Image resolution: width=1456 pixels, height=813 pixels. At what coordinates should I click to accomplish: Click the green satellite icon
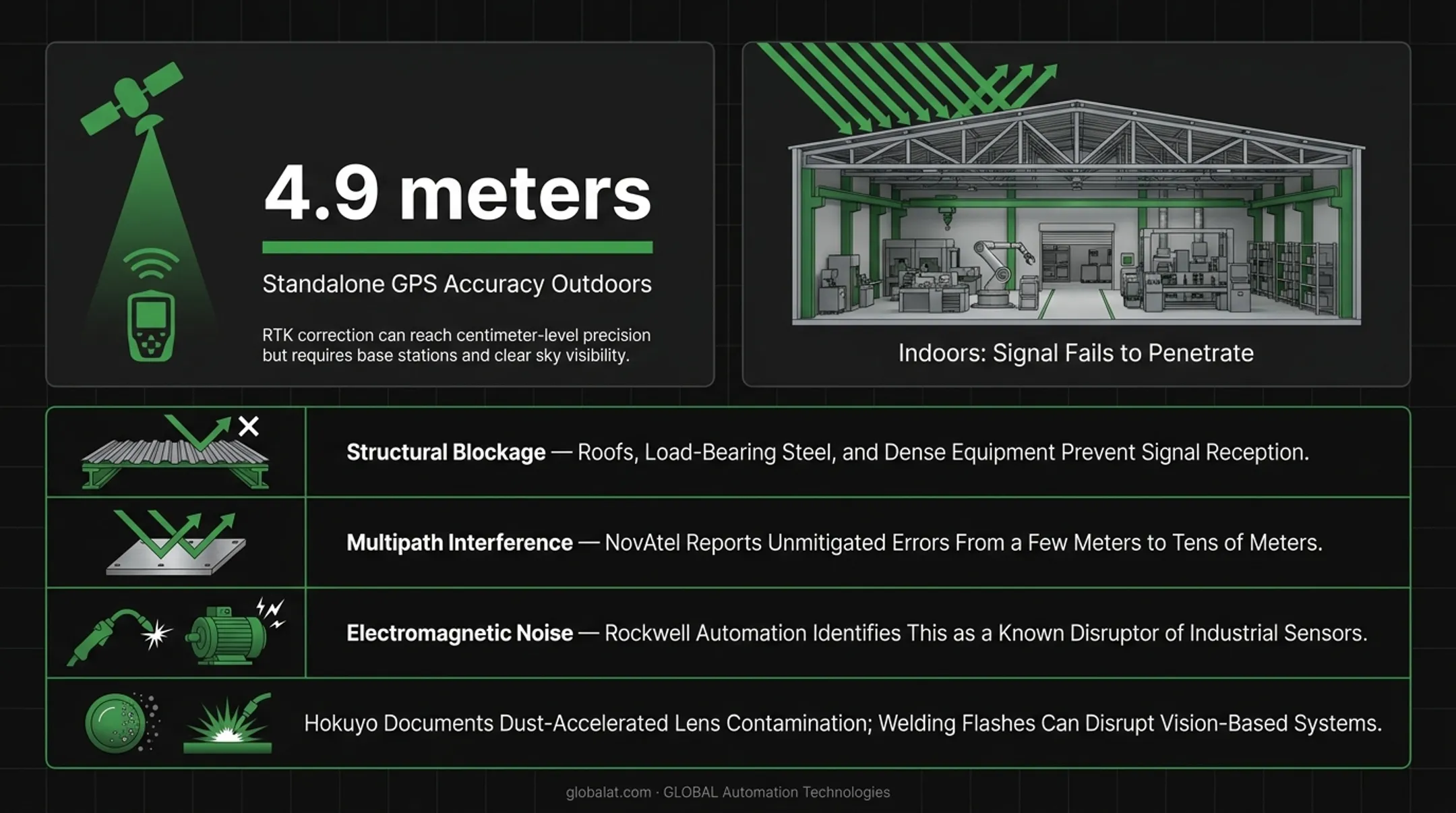tap(132, 98)
